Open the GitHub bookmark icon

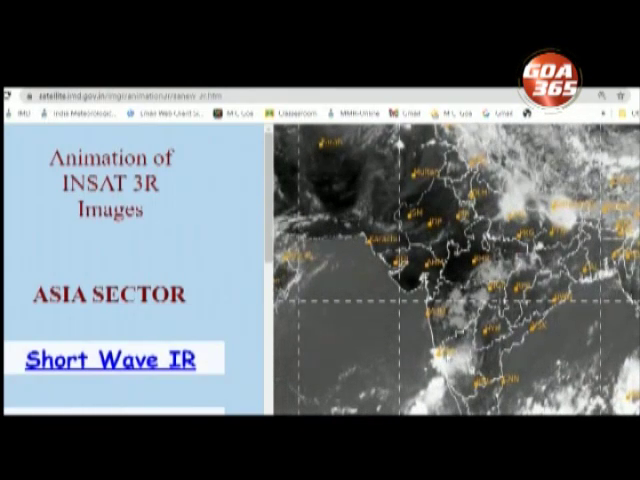(527, 114)
